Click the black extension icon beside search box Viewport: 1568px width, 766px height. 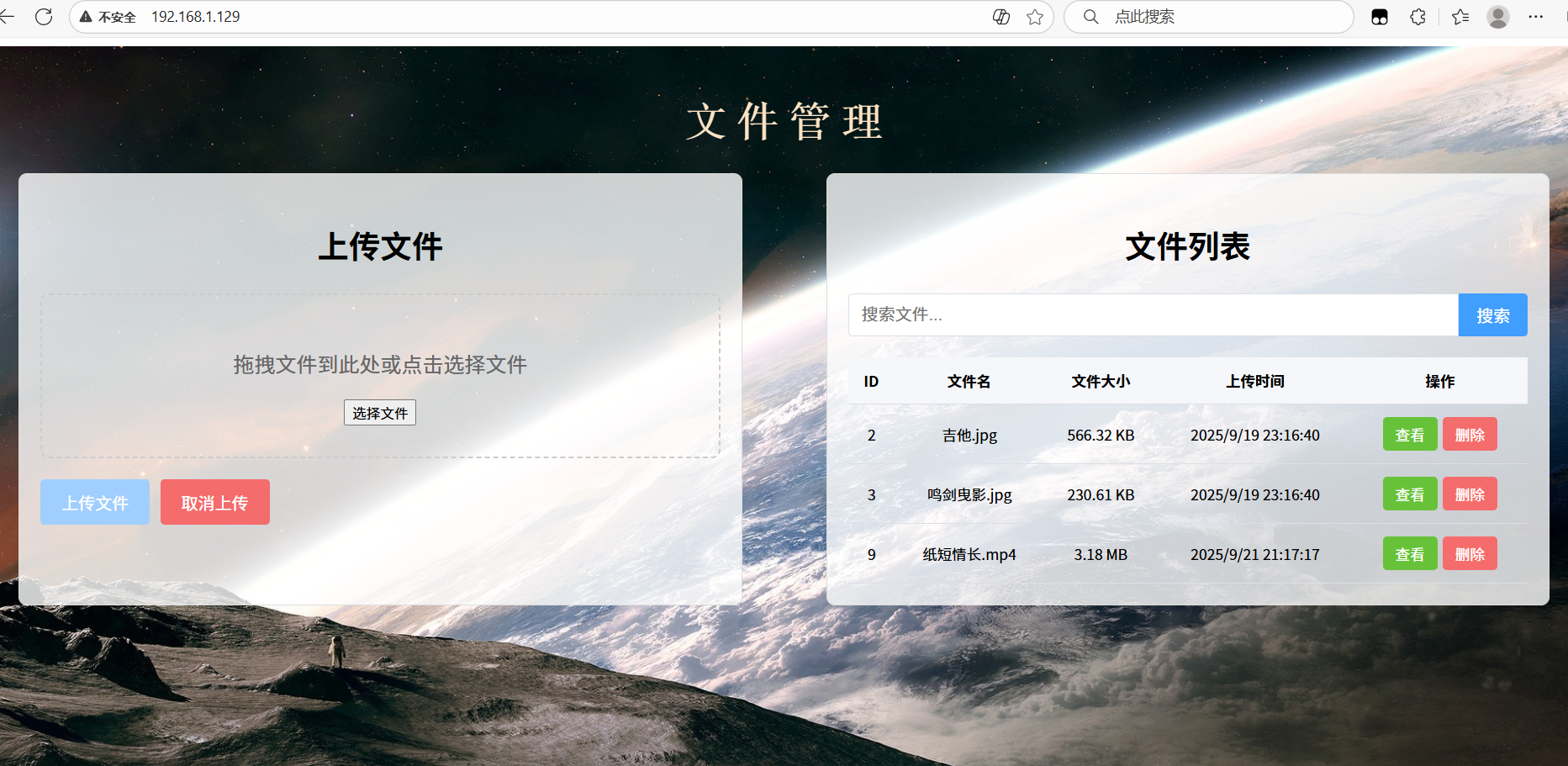[x=1380, y=17]
